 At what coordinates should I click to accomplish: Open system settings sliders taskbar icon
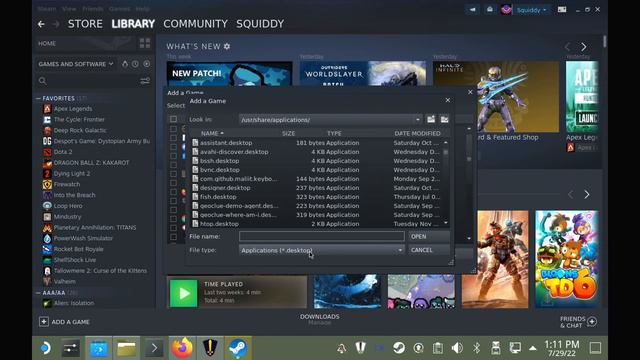[x=71, y=348]
